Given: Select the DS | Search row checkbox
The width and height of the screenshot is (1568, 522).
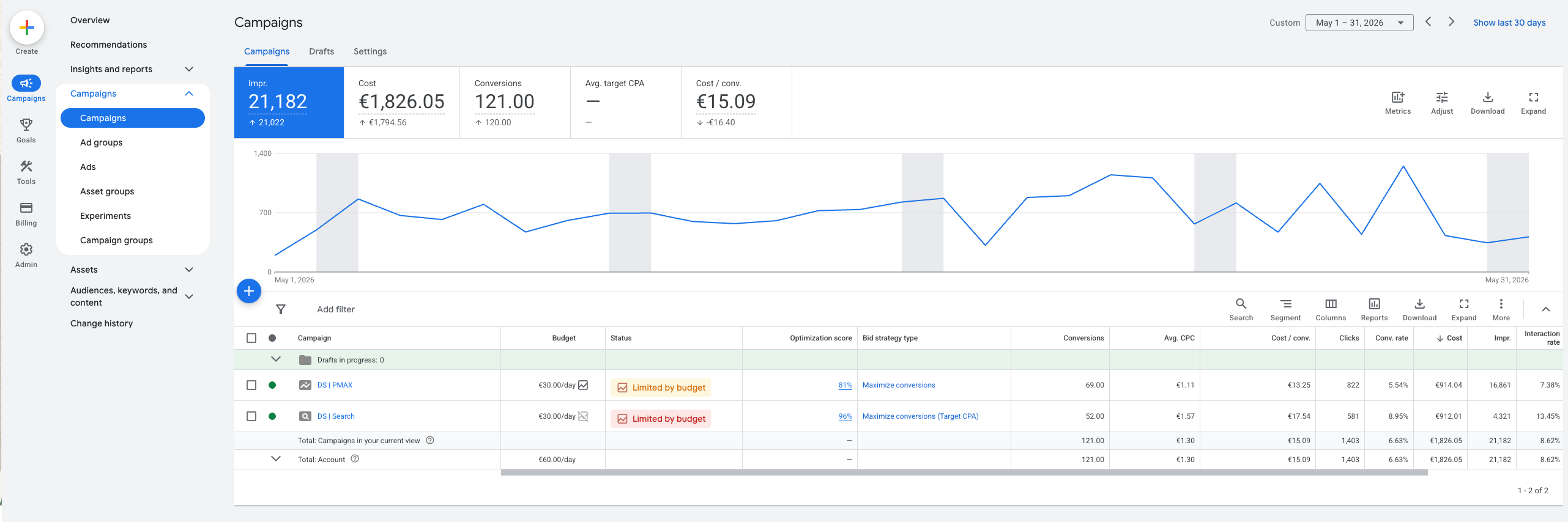Looking at the screenshot, I should [x=251, y=416].
